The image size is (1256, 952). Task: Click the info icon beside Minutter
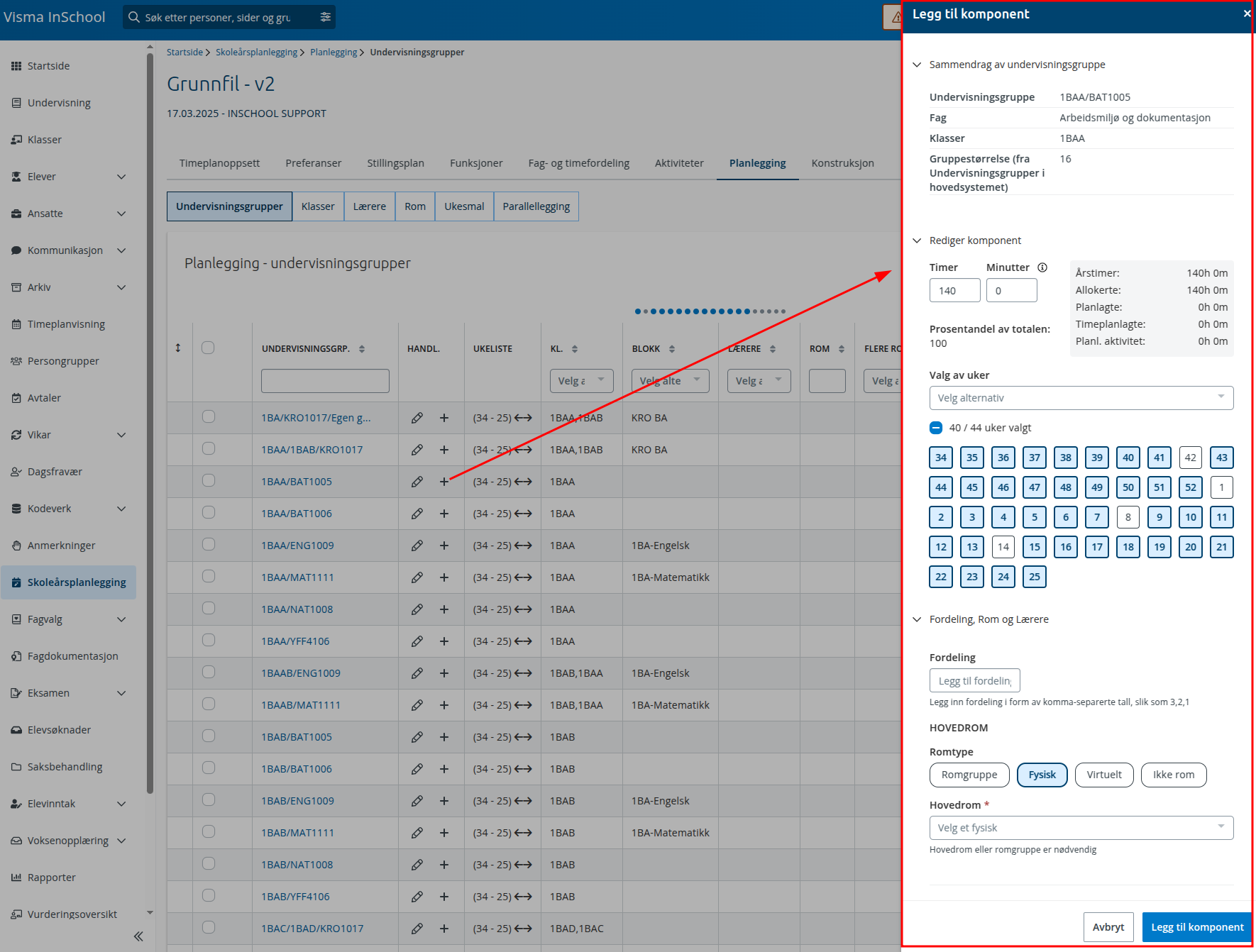point(1042,267)
